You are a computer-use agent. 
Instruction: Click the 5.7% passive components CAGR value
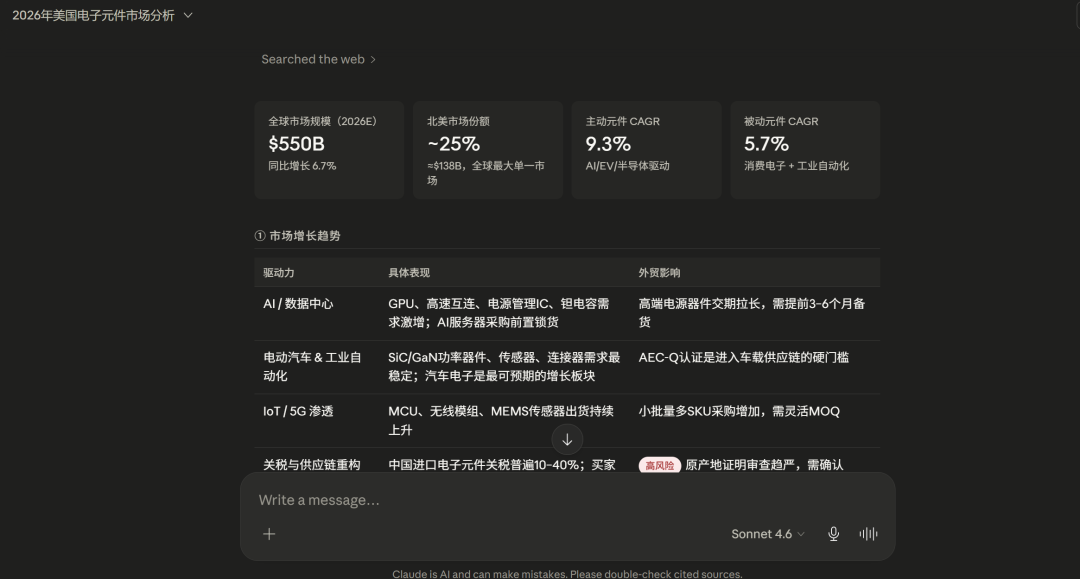coord(767,144)
